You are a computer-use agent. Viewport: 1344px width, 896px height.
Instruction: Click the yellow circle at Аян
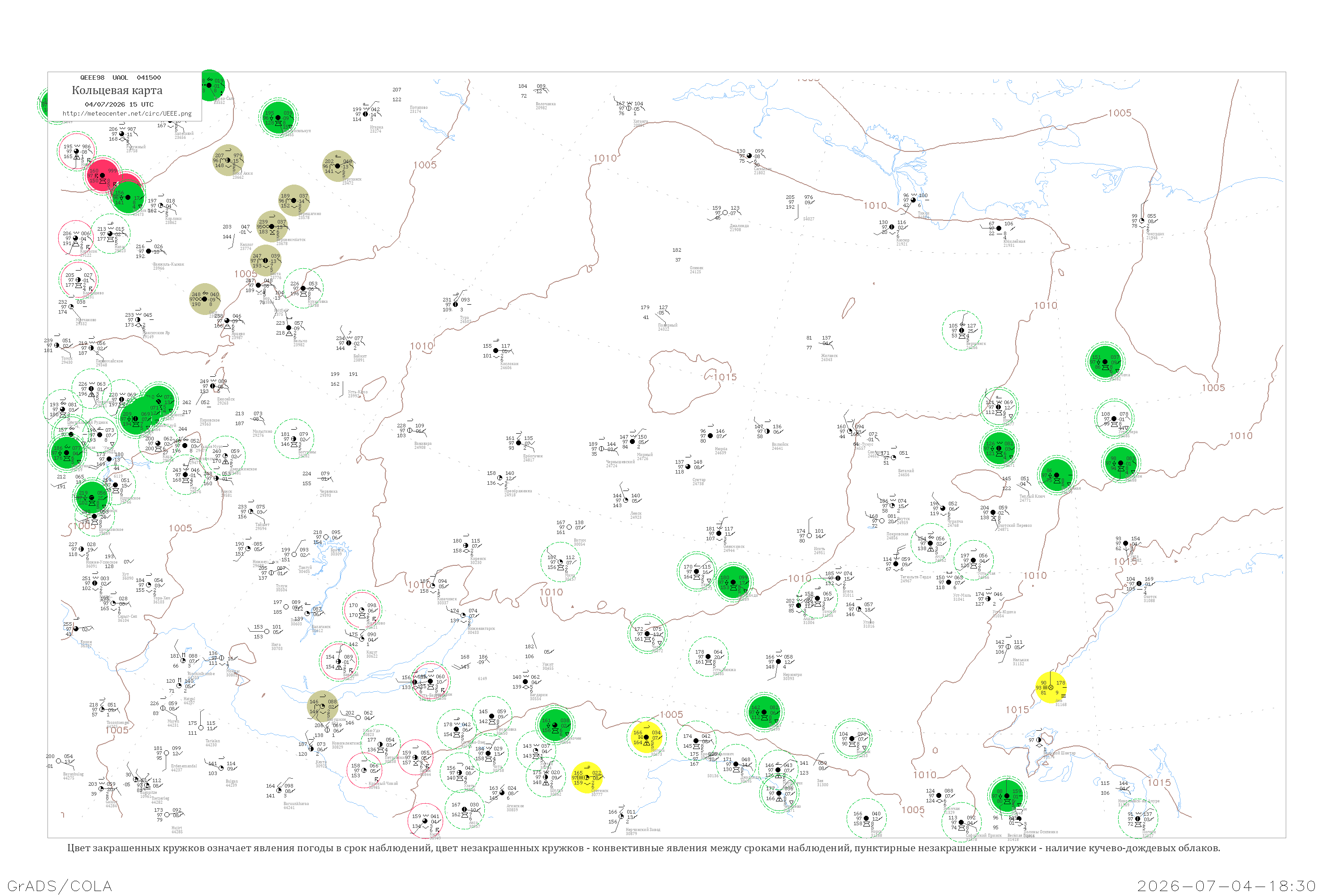point(1051,687)
